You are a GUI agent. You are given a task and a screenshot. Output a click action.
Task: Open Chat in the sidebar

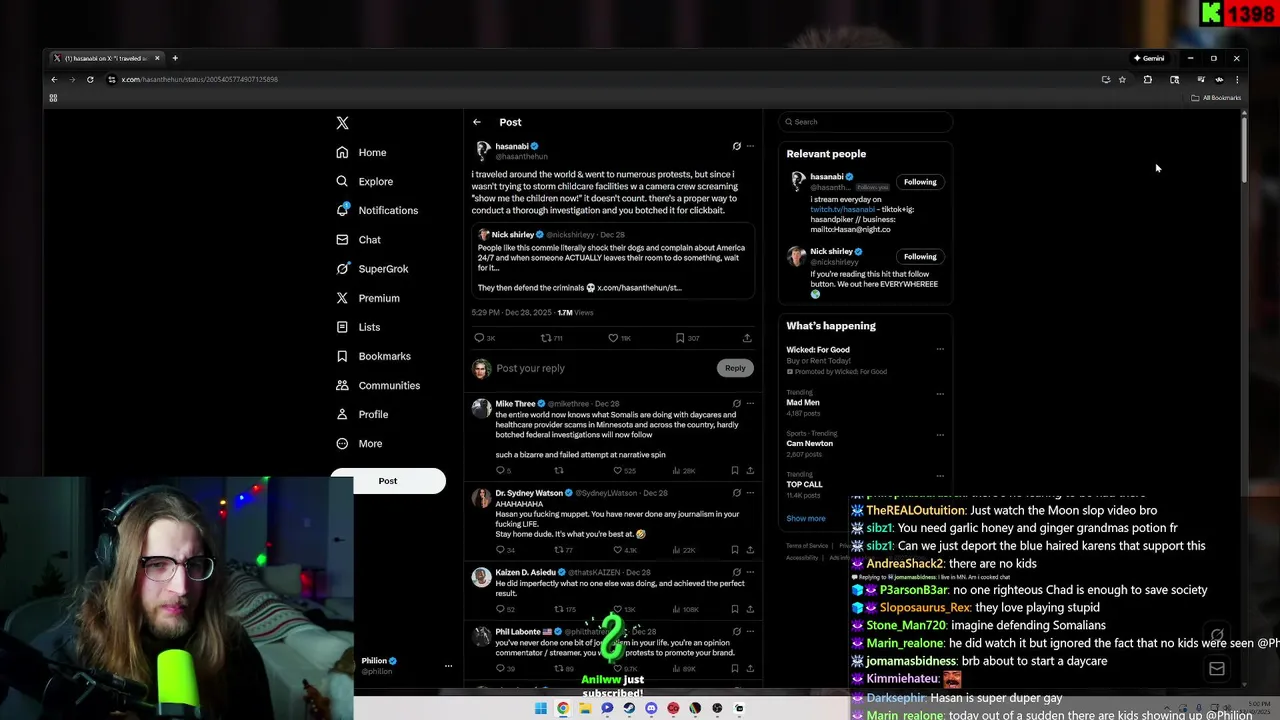pyautogui.click(x=358, y=240)
